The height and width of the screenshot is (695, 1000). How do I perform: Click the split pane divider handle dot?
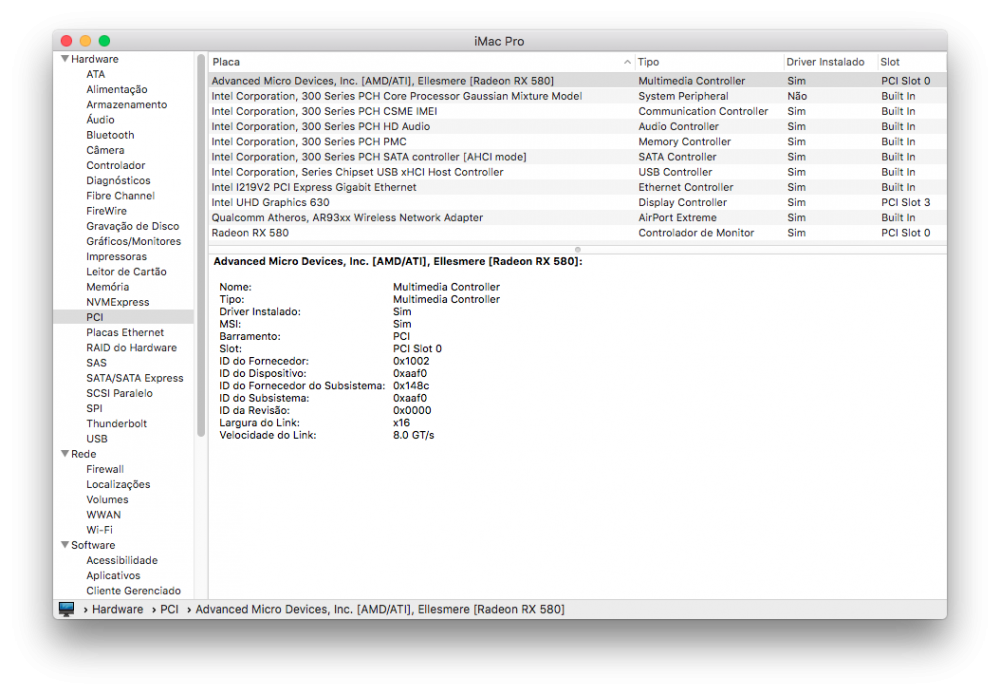[577, 249]
